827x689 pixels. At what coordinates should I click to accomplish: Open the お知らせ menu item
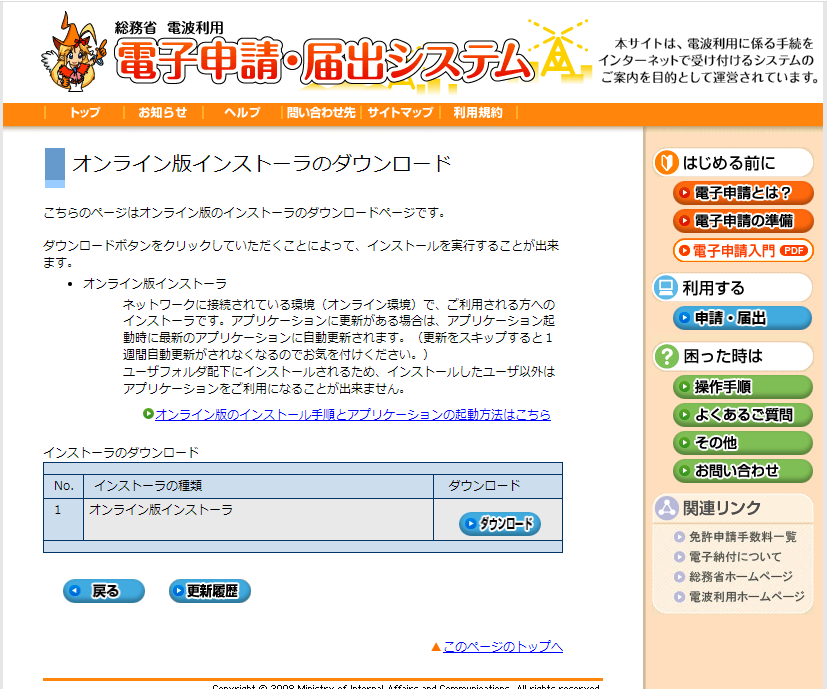point(163,112)
